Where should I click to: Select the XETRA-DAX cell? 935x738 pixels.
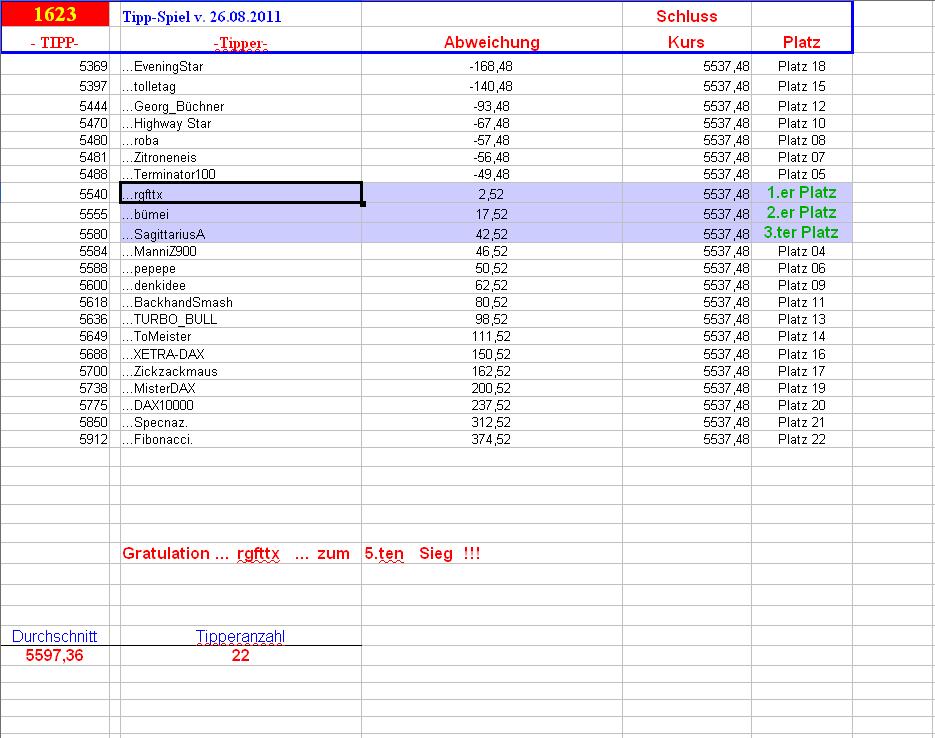[241, 354]
